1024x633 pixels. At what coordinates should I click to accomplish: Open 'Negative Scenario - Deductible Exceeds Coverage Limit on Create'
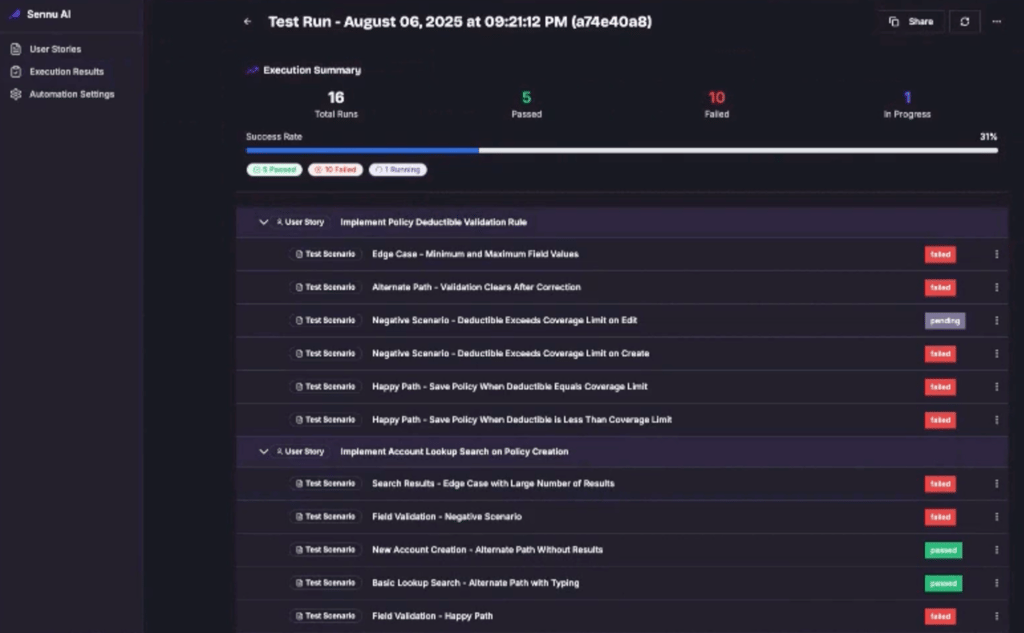[x=510, y=353]
